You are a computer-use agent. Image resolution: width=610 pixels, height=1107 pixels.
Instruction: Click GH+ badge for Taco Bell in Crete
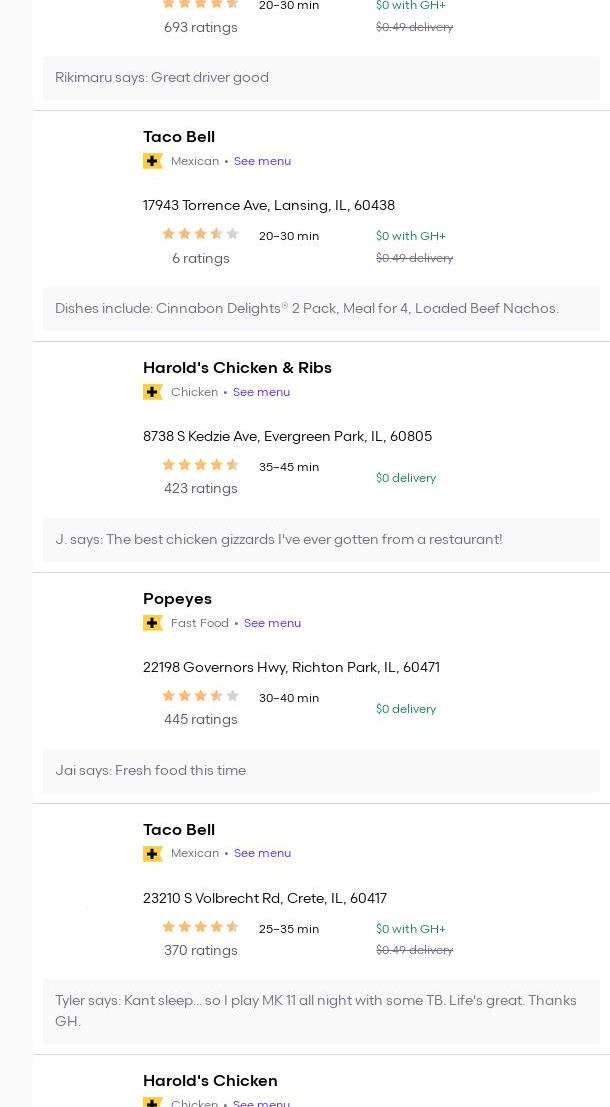point(153,854)
